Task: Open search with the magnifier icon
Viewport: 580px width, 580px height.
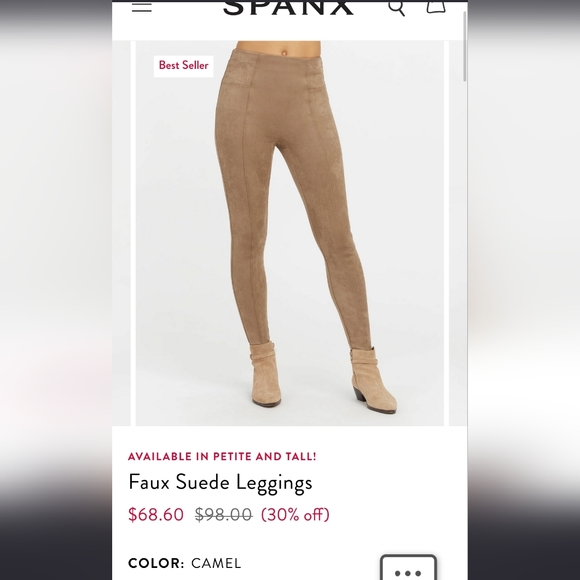Action: coord(397,8)
